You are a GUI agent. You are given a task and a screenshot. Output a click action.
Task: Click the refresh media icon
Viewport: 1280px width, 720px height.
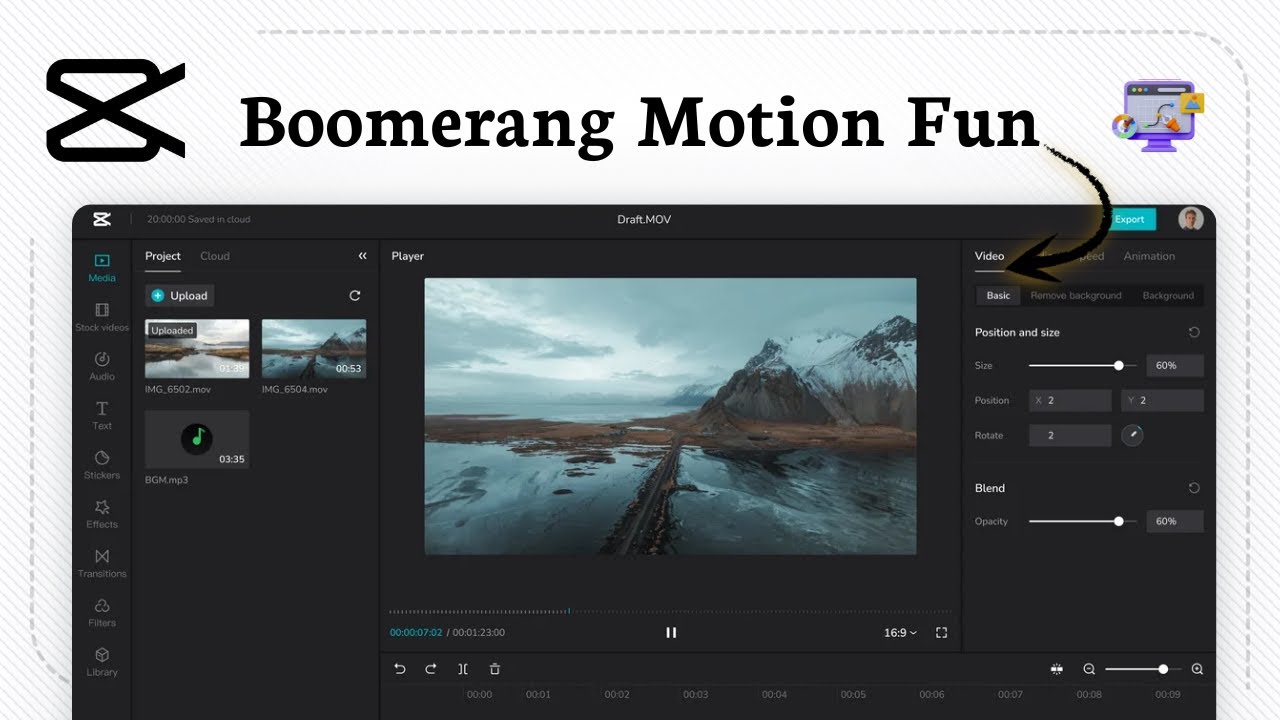point(354,296)
